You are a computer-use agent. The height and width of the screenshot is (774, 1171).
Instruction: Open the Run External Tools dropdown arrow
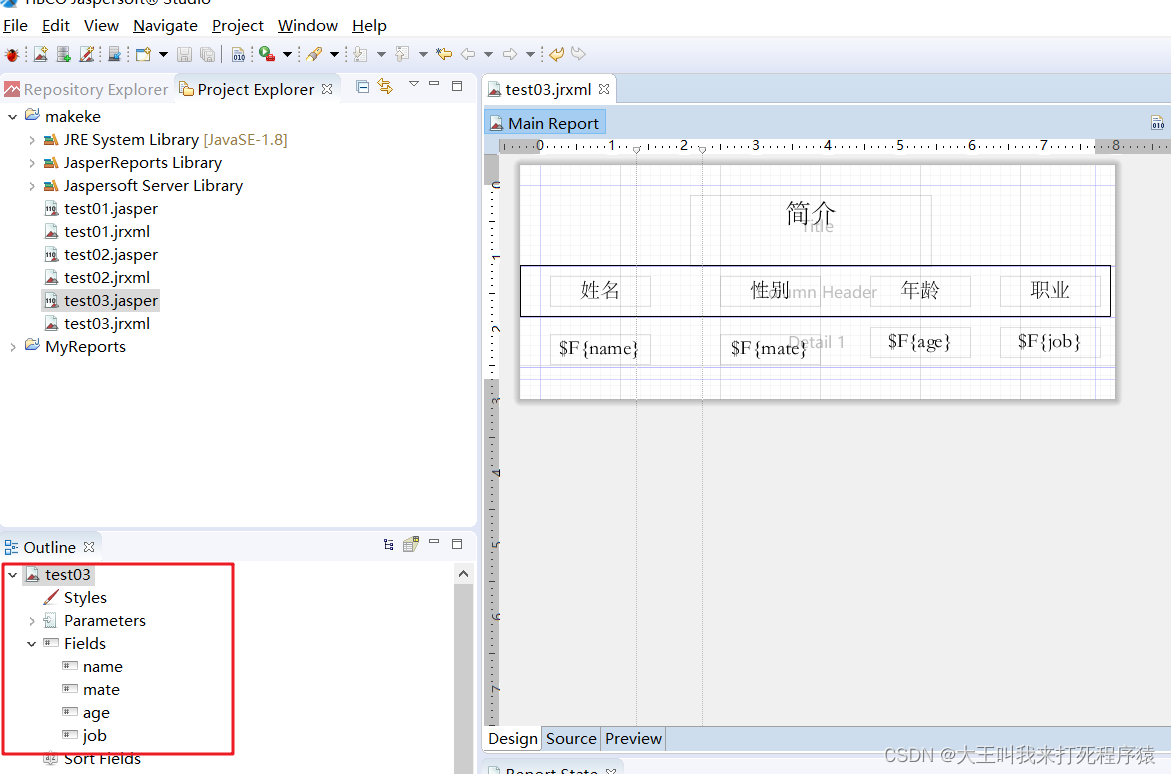[287, 54]
